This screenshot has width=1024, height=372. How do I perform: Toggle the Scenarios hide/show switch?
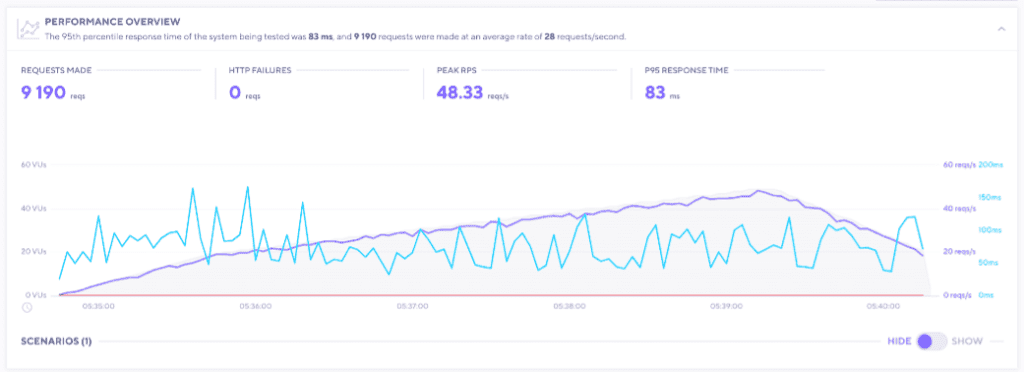coord(931,341)
